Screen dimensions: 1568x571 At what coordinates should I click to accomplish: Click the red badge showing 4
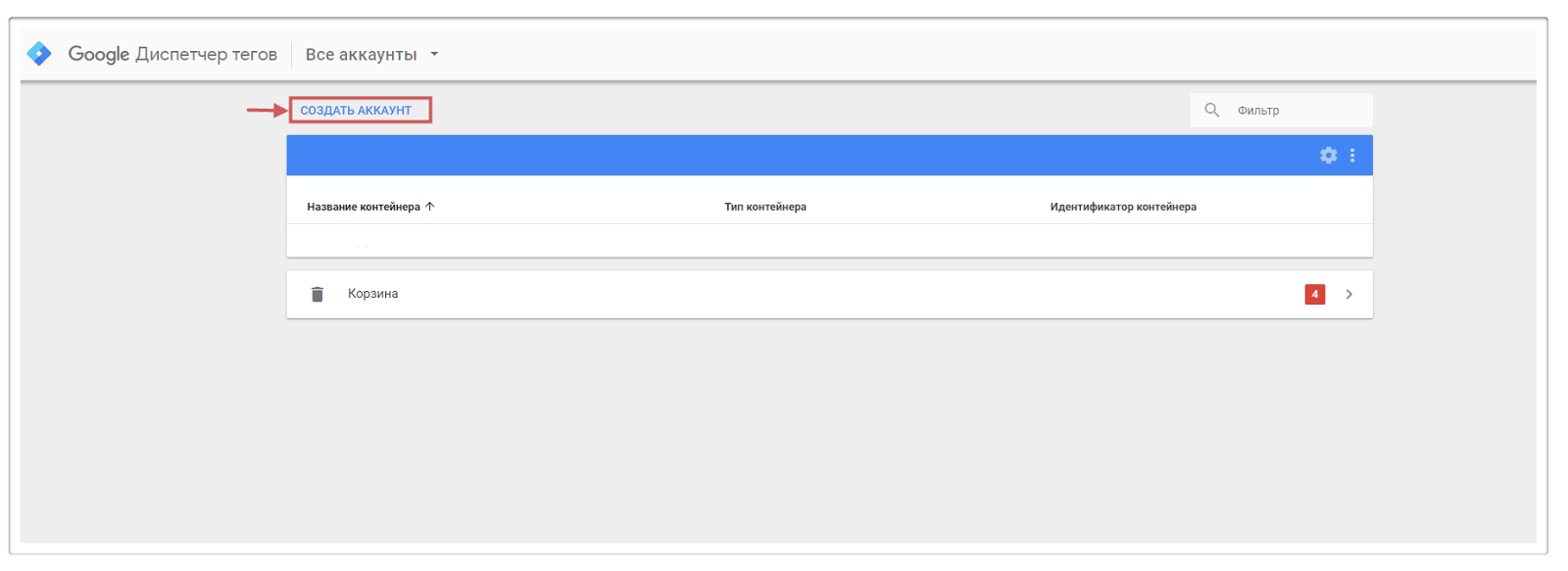[x=1314, y=294]
